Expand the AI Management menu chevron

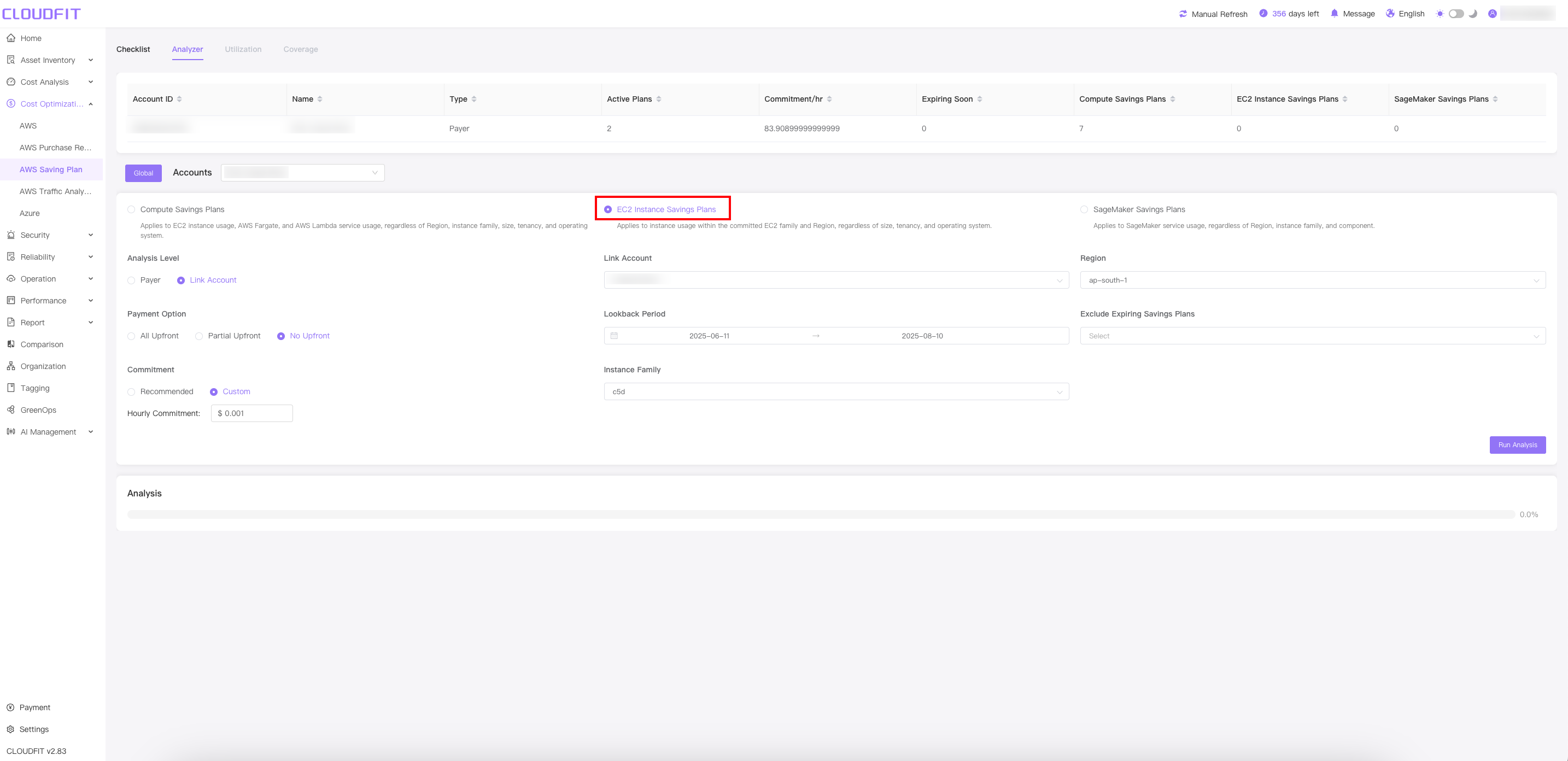coord(91,432)
